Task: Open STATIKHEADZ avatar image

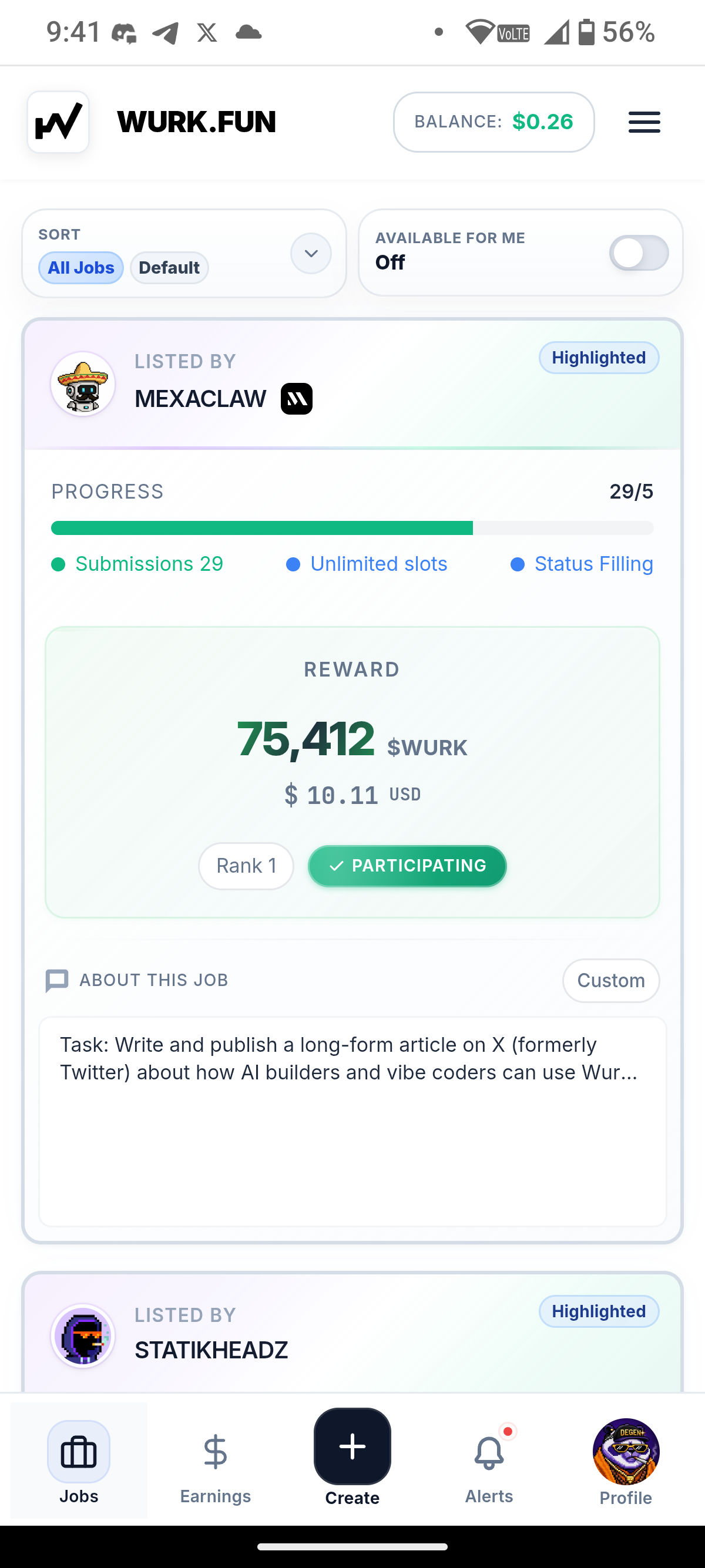Action: (x=83, y=1336)
